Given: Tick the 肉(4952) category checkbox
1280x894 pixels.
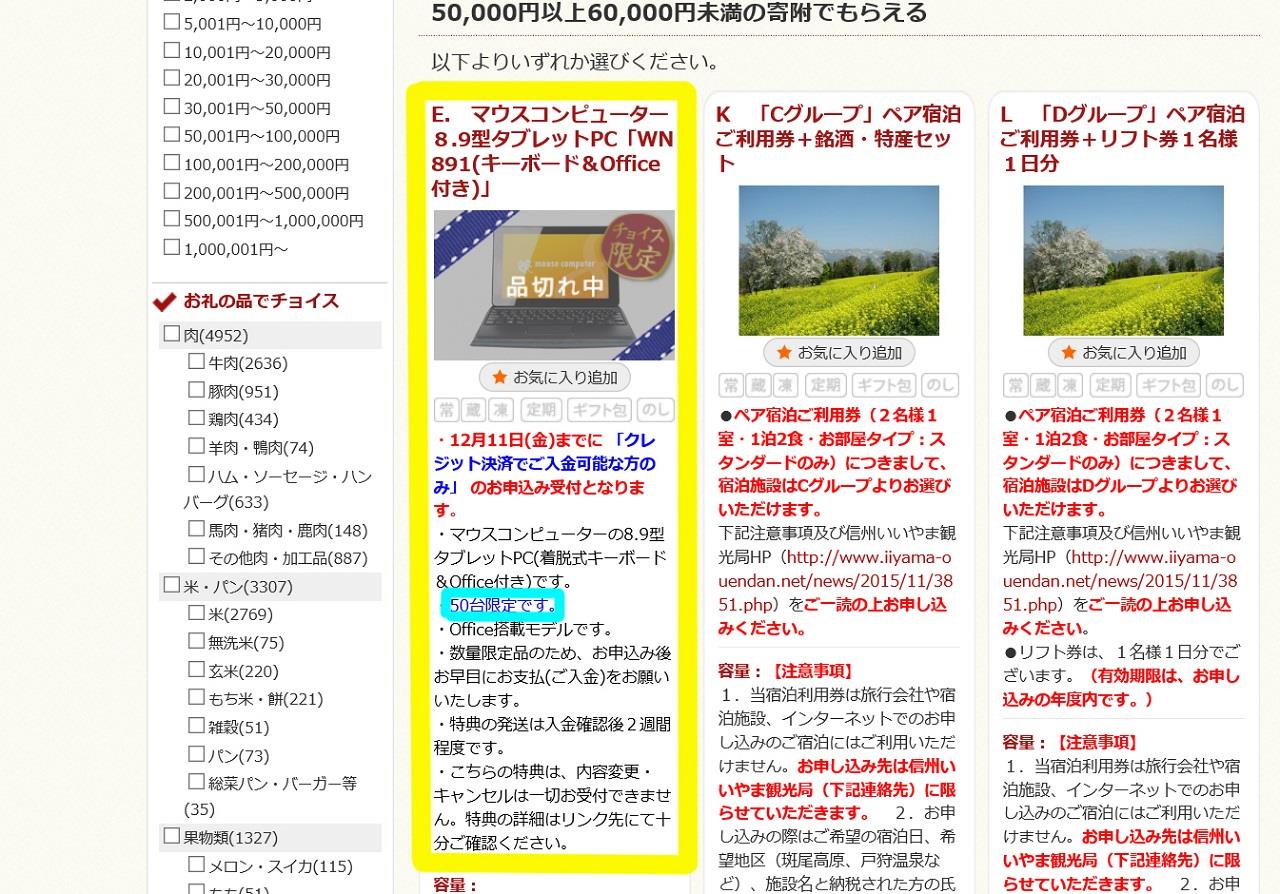Looking at the screenshot, I should 172,333.
